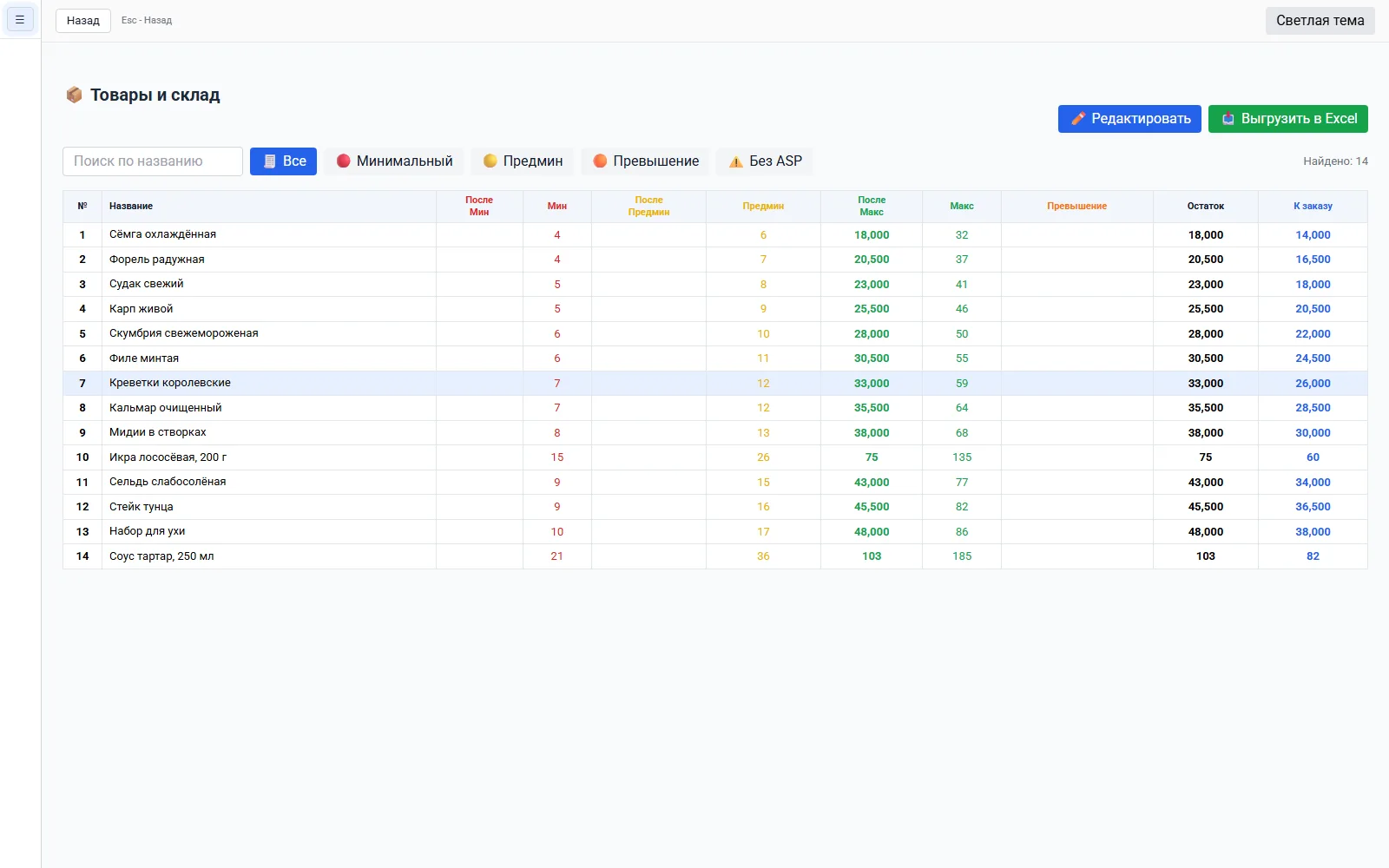
Task: Show items Без ASP
Action: (x=765, y=161)
